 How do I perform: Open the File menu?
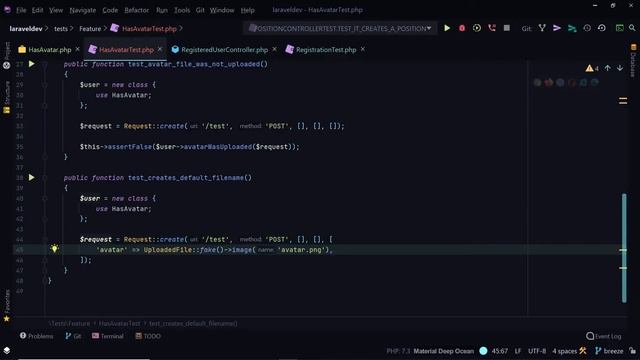(21, 10)
